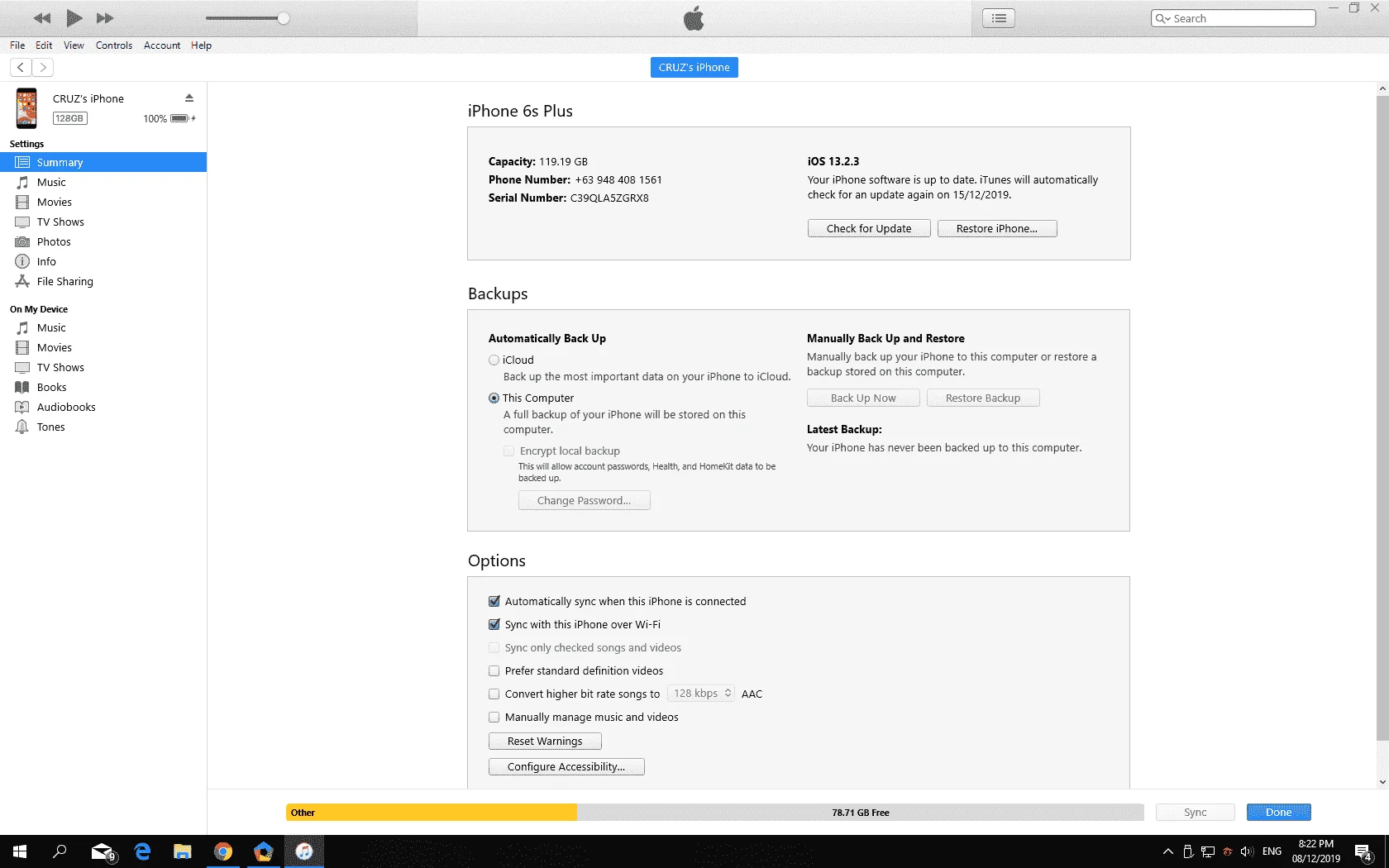Click the Reset Warnings button
This screenshot has height=868, width=1389.
(x=545, y=741)
